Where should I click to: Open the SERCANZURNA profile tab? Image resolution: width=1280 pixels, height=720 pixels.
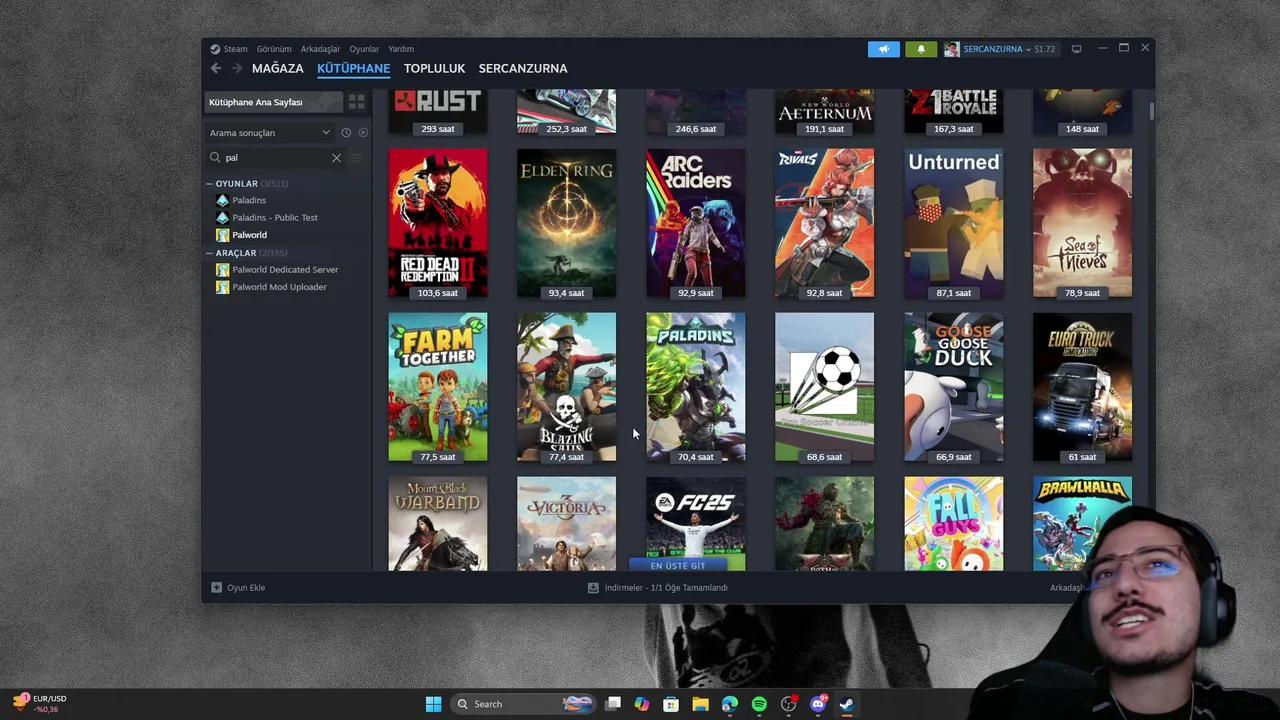tap(523, 68)
